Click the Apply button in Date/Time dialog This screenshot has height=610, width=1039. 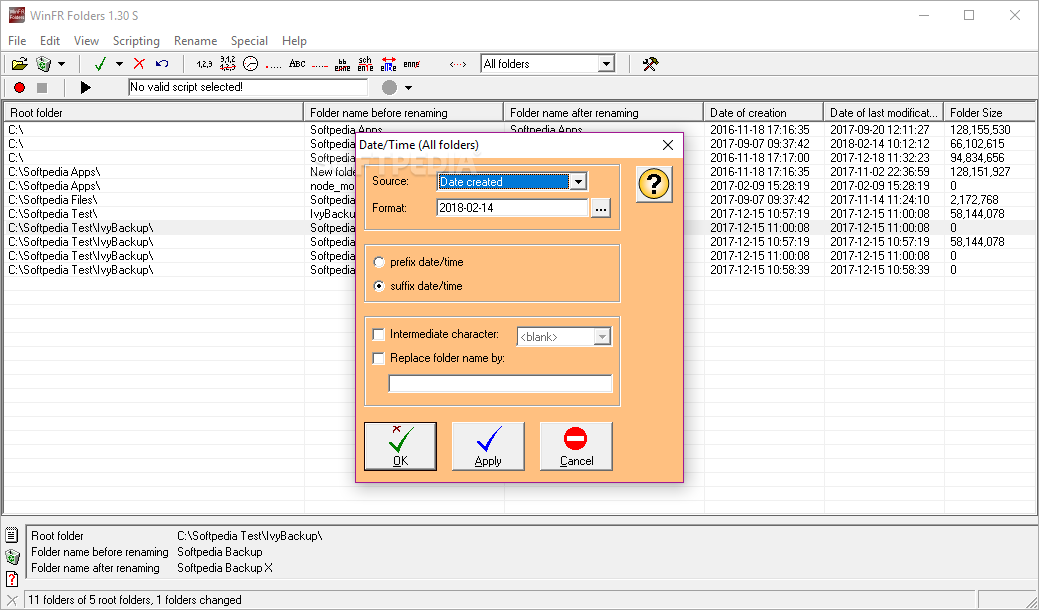(x=488, y=446)
